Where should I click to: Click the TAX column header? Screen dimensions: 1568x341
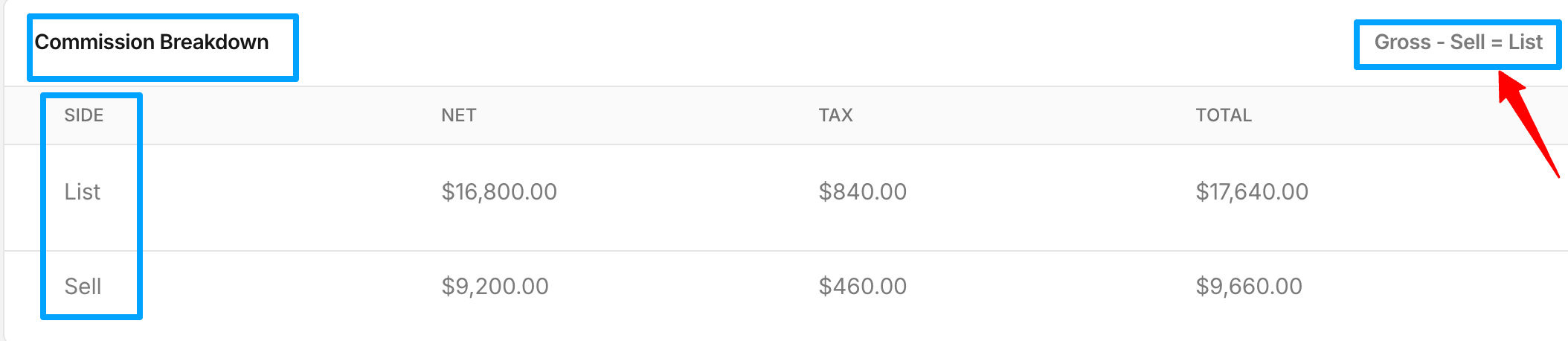click(x=835, y=115)
